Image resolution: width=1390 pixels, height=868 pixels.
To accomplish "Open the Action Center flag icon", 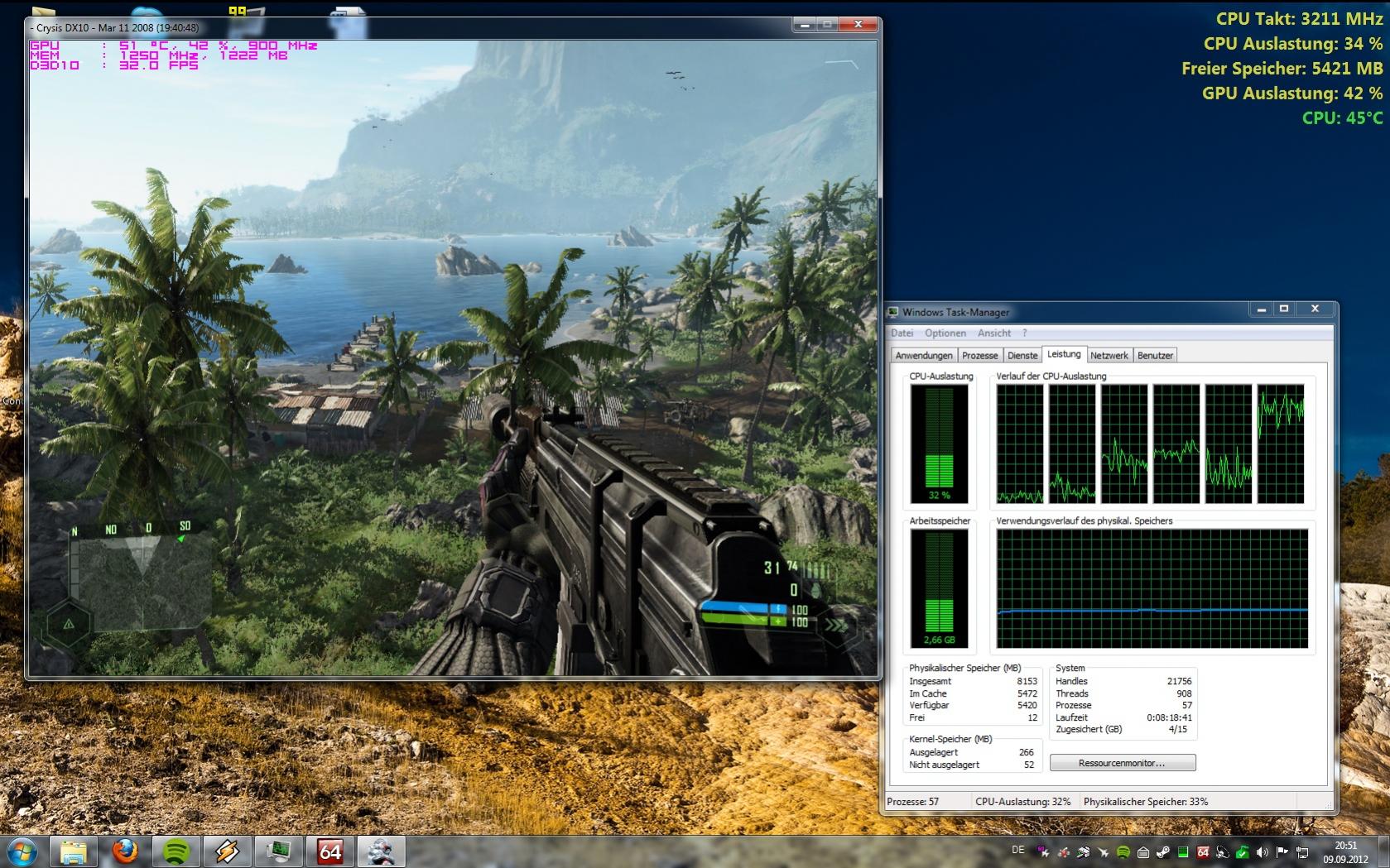I will click(x=1282, y=852).
